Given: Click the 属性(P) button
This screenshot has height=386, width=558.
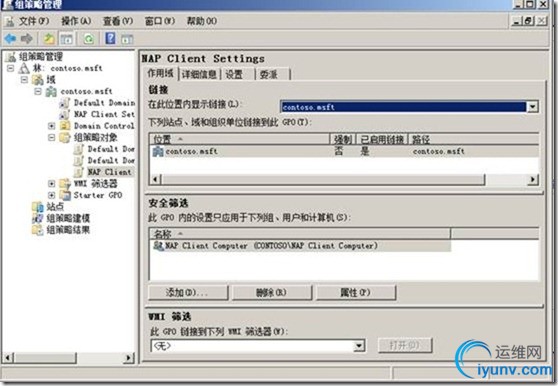Looking at the screenshot, I should 356,293.
